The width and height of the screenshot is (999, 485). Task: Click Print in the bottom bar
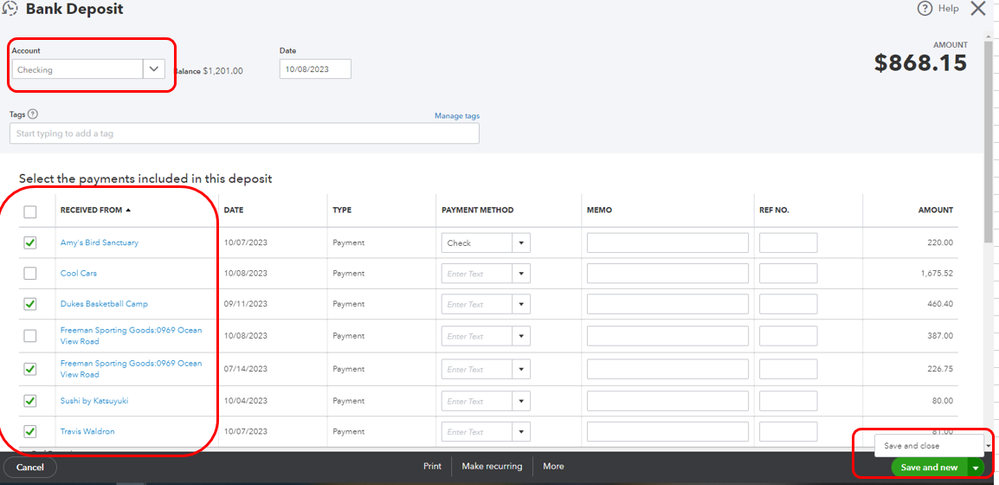[432, 467]
